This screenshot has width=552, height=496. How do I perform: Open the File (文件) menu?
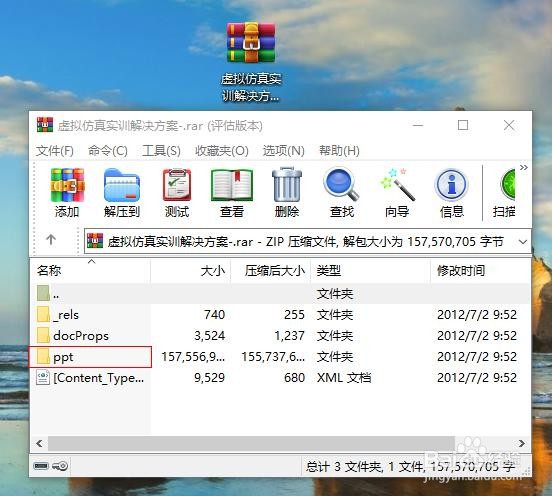(55, 151)
